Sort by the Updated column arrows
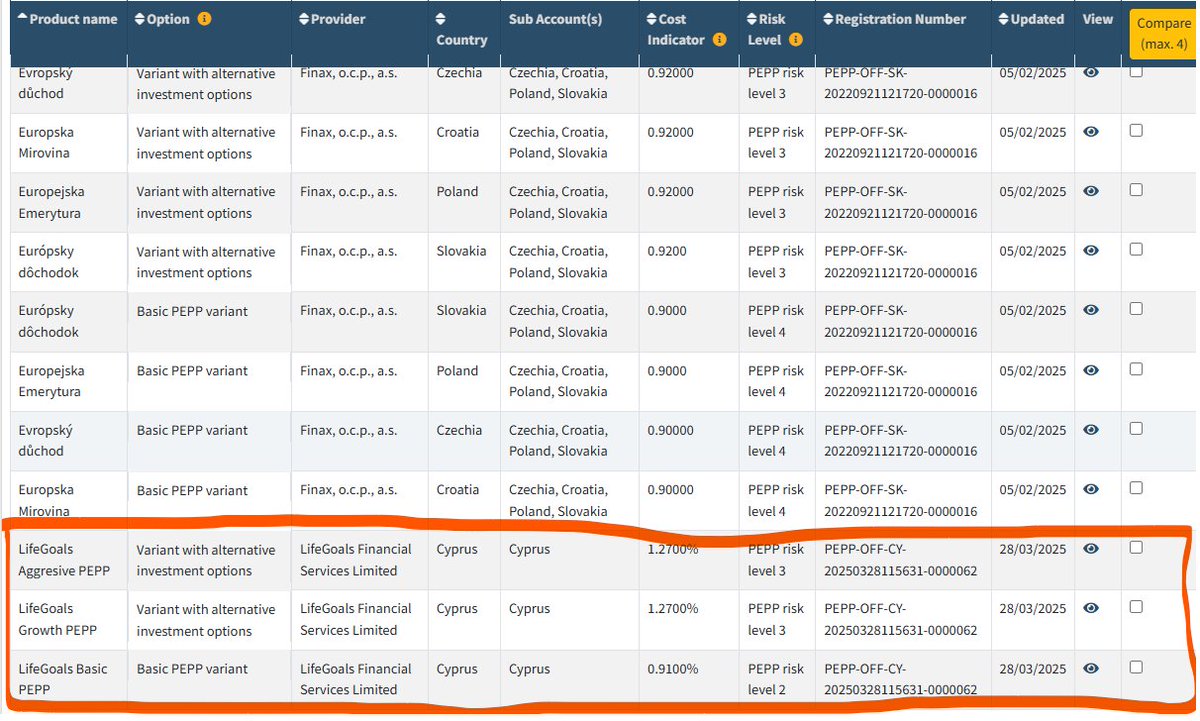Screen dimensions: 1200x721 click(x=1004, y=19)
